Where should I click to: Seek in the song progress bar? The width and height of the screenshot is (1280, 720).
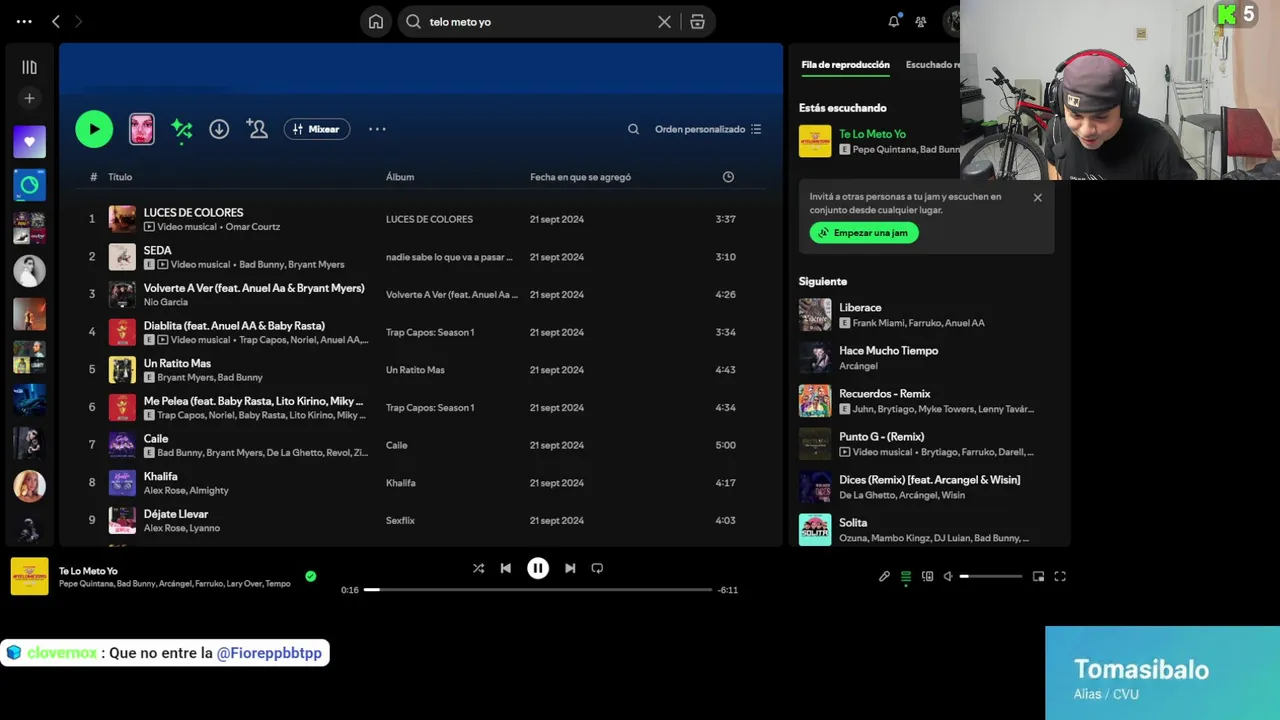538,590
